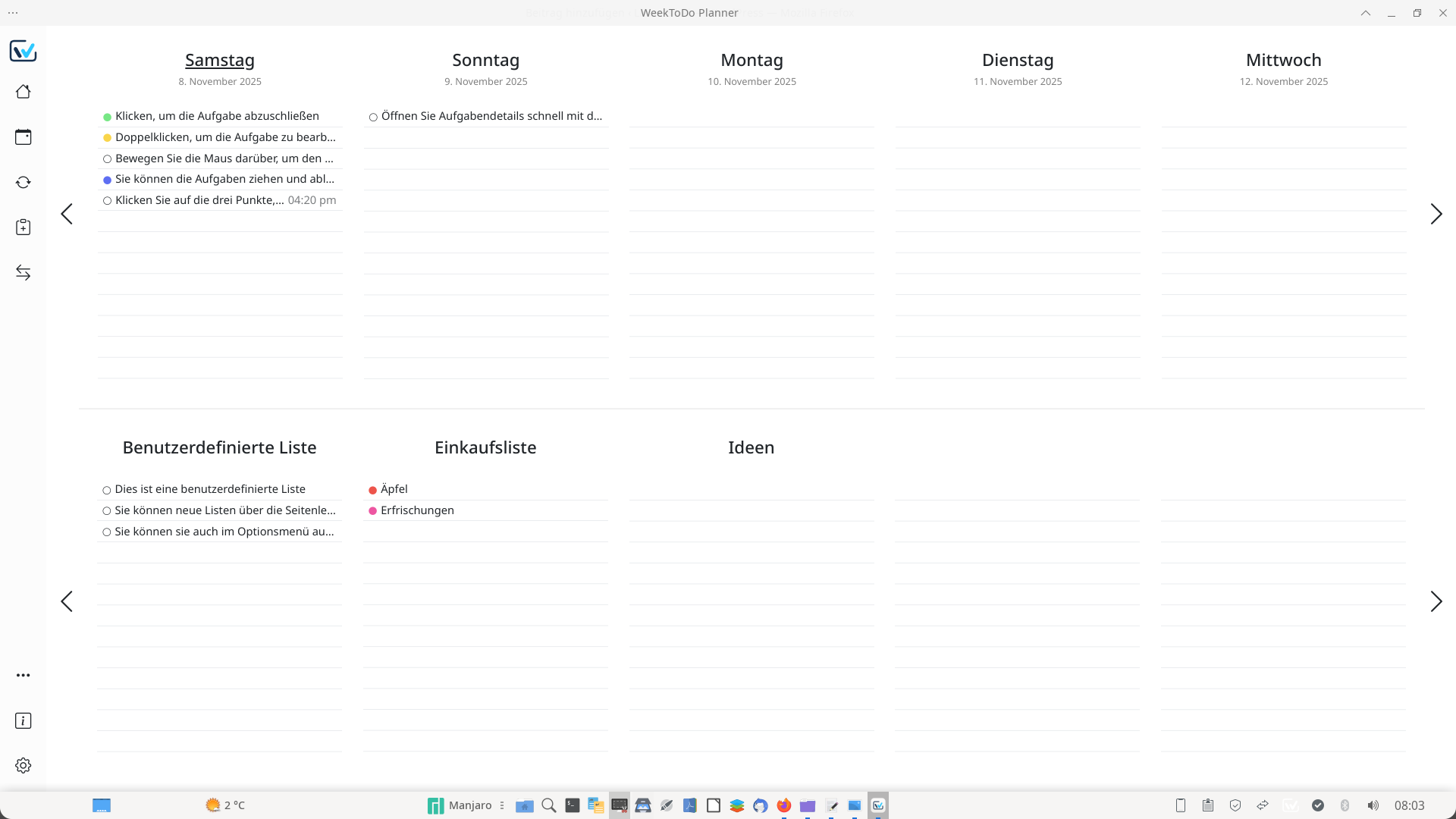Click the WeekToDo logo icon
The height and width of the screenshot is (819, 1456).
coord(23,51)
